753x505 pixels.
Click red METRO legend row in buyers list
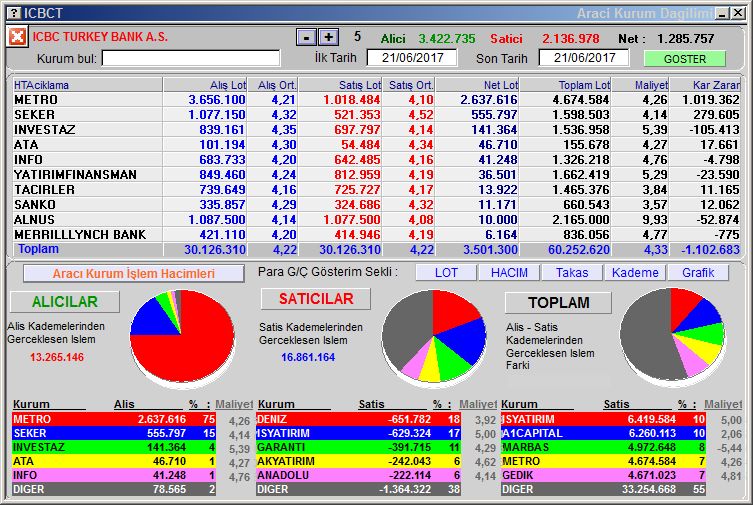coord(114,419)
